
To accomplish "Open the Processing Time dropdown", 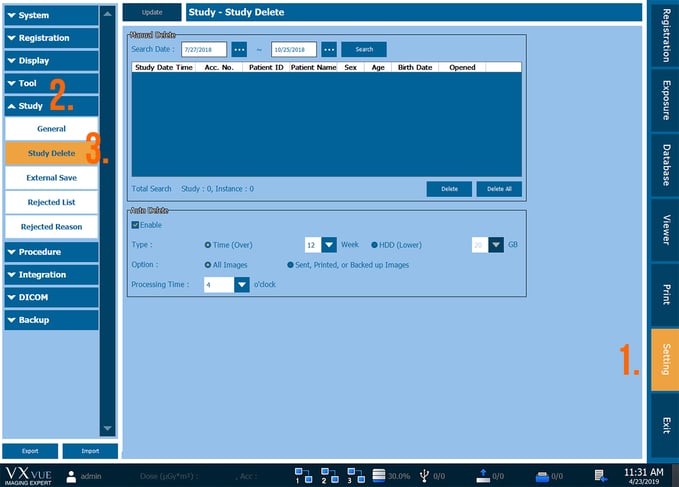I will pos(241,285).
